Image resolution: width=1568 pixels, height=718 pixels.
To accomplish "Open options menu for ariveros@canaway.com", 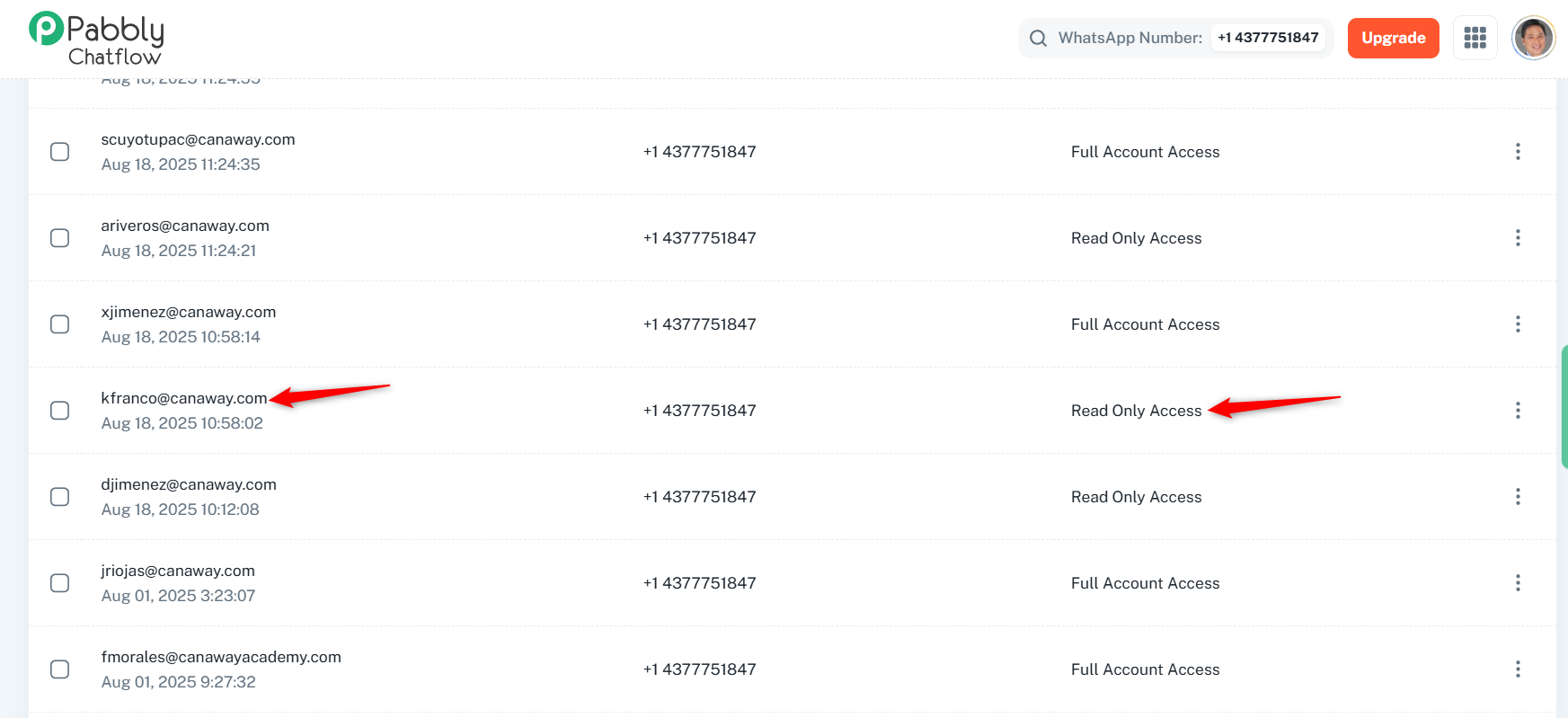I will tap(1518, 238).
